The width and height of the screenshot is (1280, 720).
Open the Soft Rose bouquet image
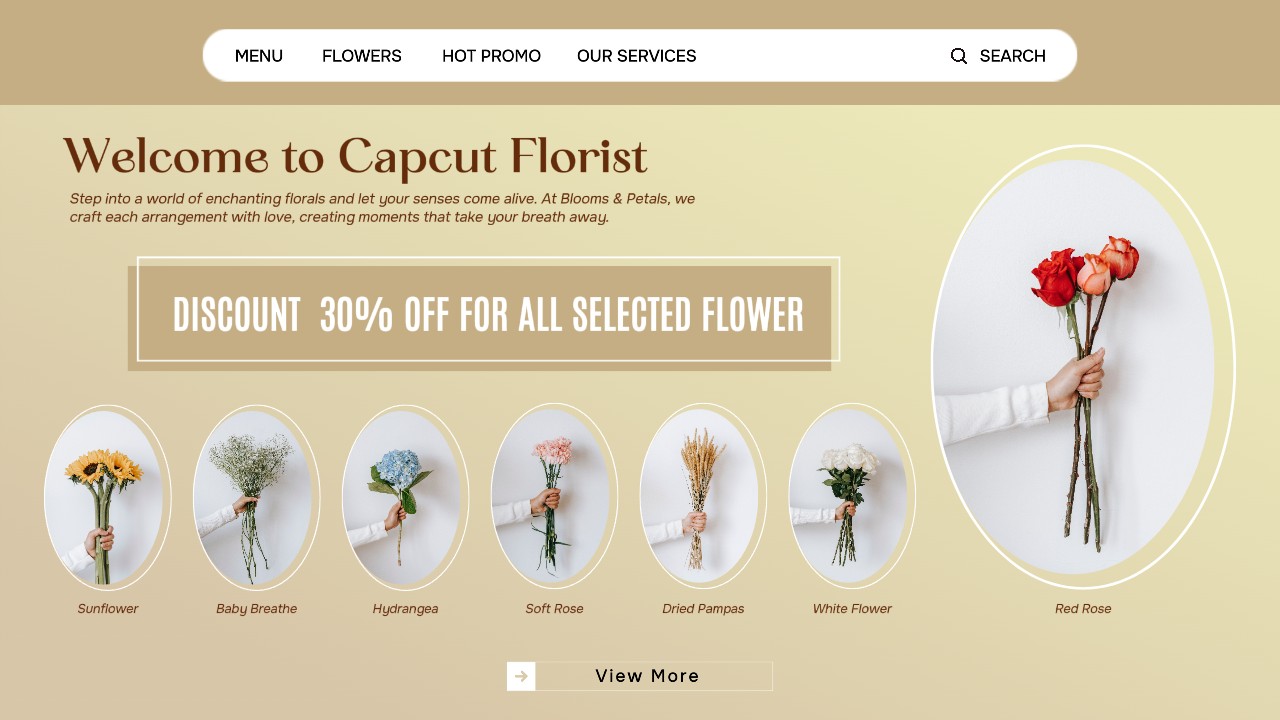[554, 496]
